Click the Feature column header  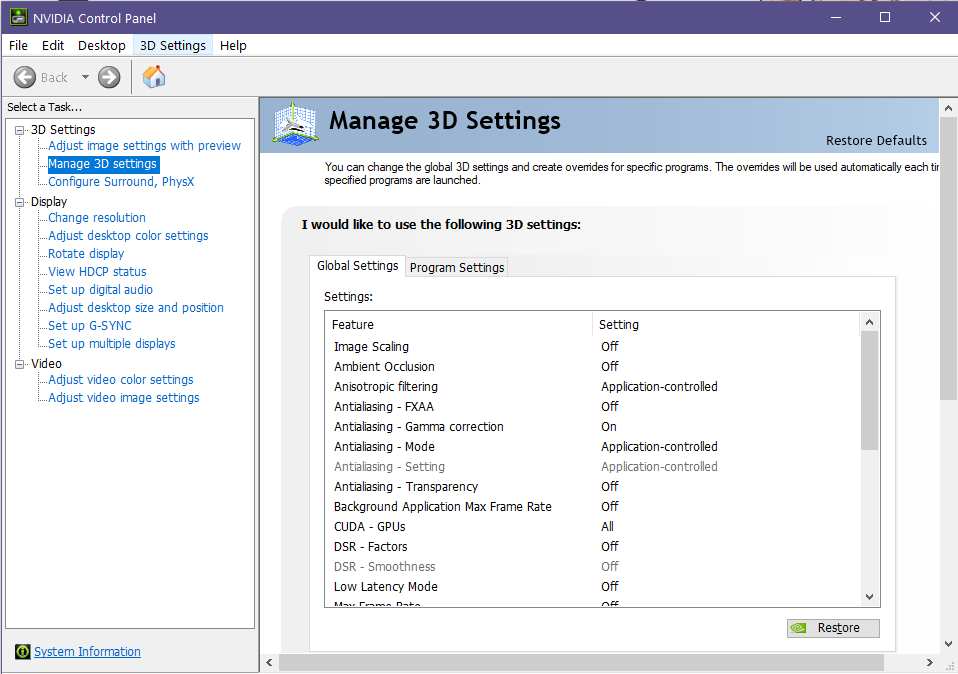(x=459, y=324)
